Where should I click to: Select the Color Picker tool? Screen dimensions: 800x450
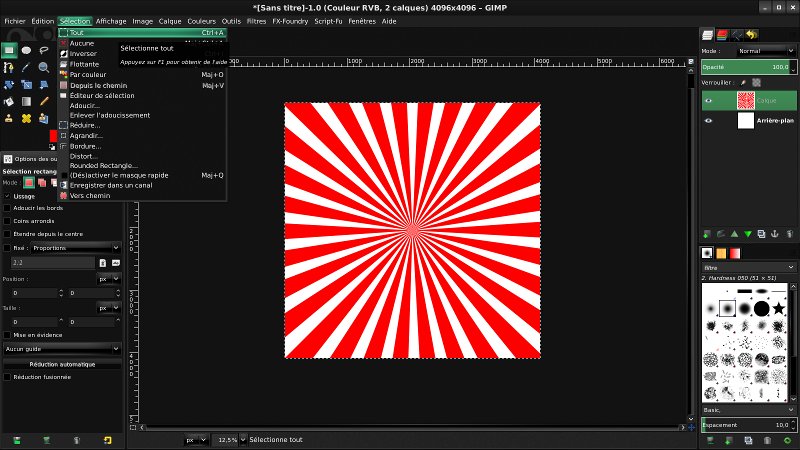[27, 67]
